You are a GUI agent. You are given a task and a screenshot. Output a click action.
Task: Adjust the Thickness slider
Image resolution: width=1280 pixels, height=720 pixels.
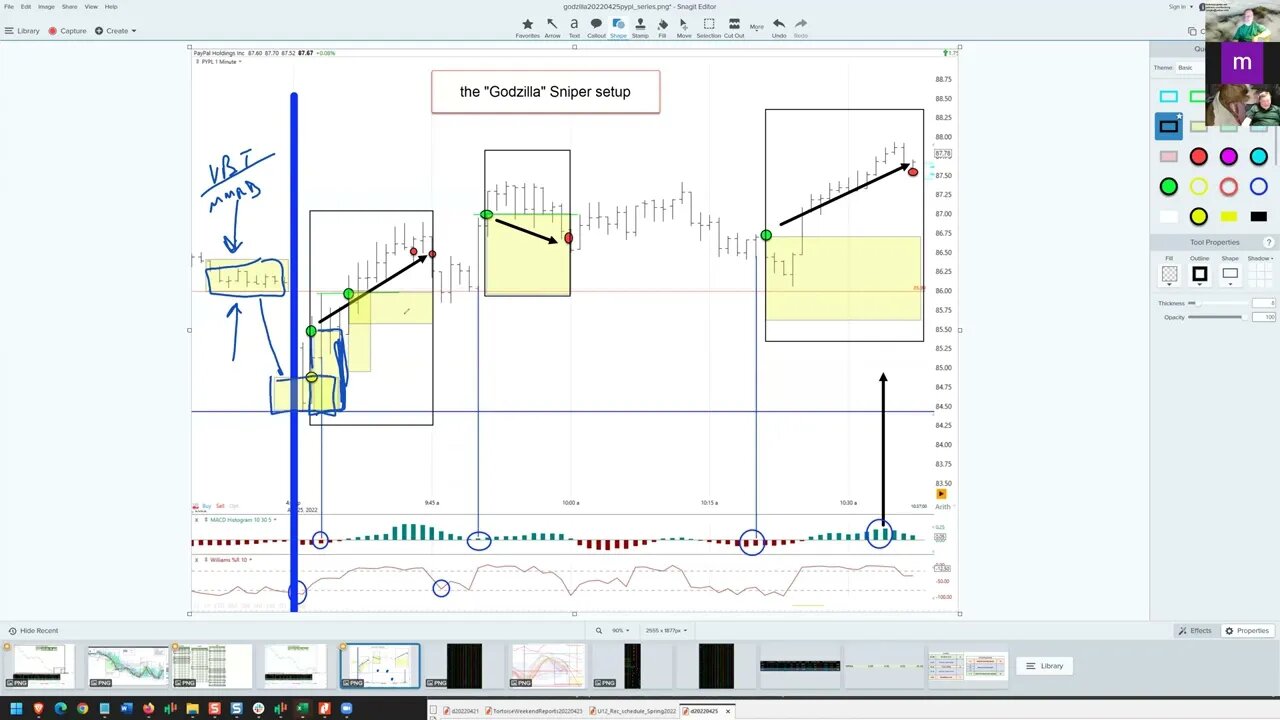1218,303
